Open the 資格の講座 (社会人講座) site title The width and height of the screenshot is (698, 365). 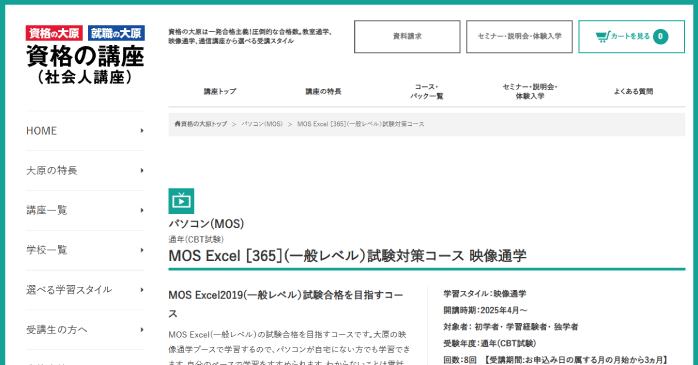click(x=85, y=65)
